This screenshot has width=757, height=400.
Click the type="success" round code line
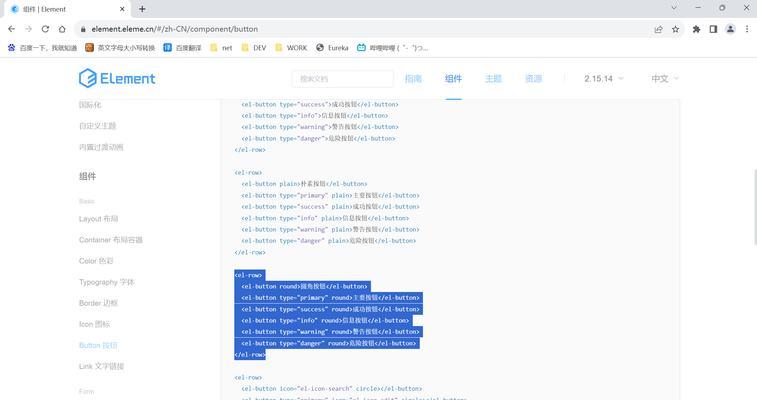(x=330, y=309)
